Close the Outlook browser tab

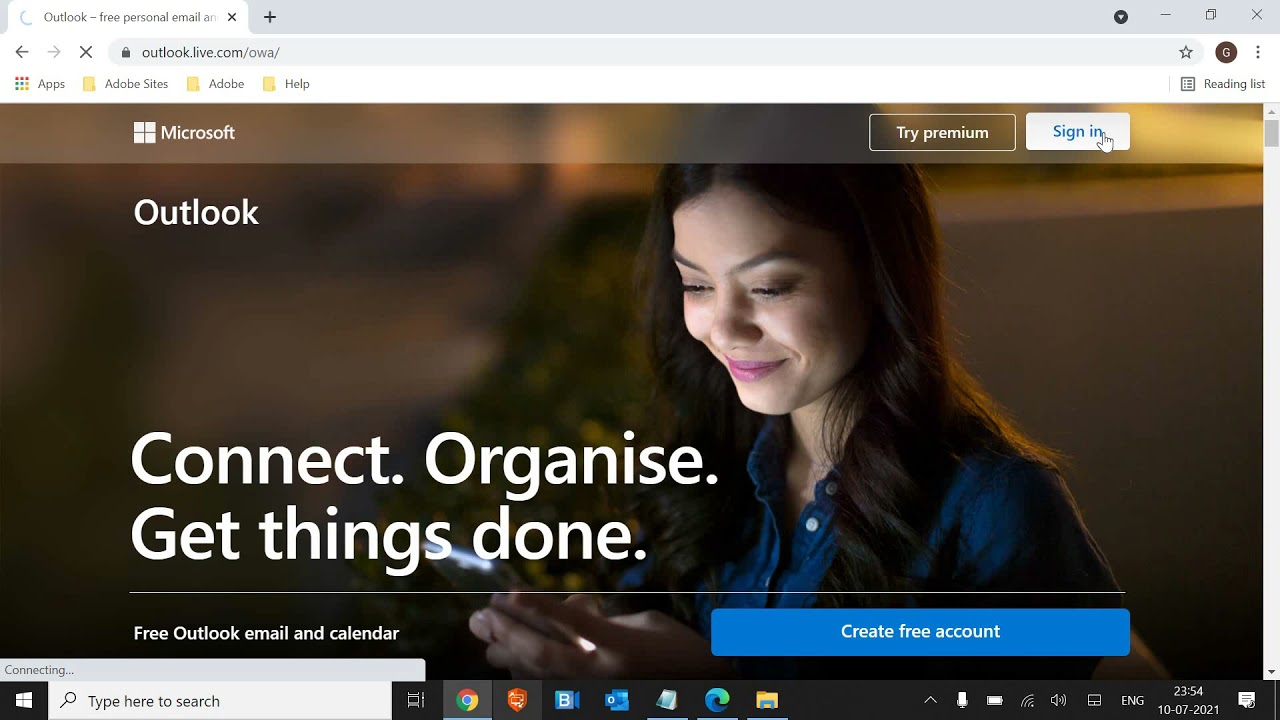coord(233,17)
